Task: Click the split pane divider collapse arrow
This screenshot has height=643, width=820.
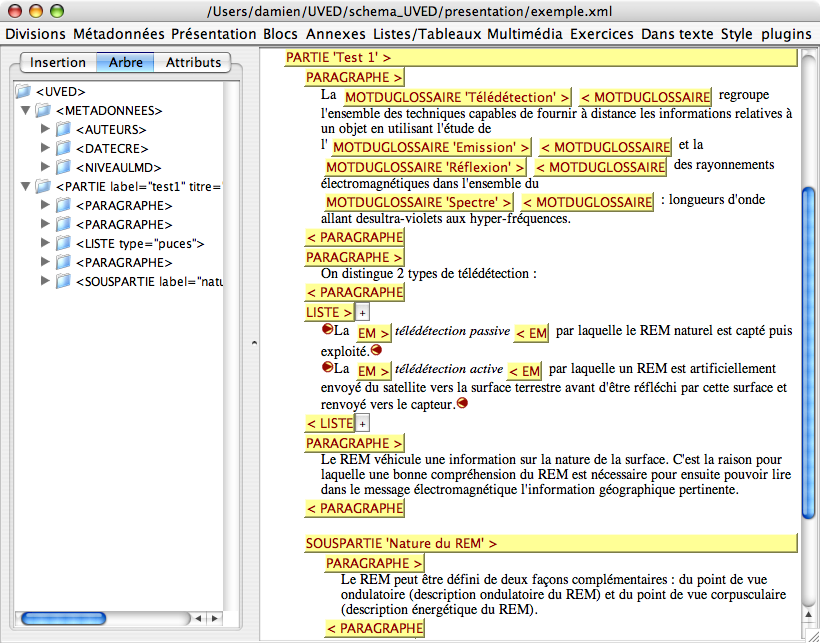Action: (x=252, y=342)
